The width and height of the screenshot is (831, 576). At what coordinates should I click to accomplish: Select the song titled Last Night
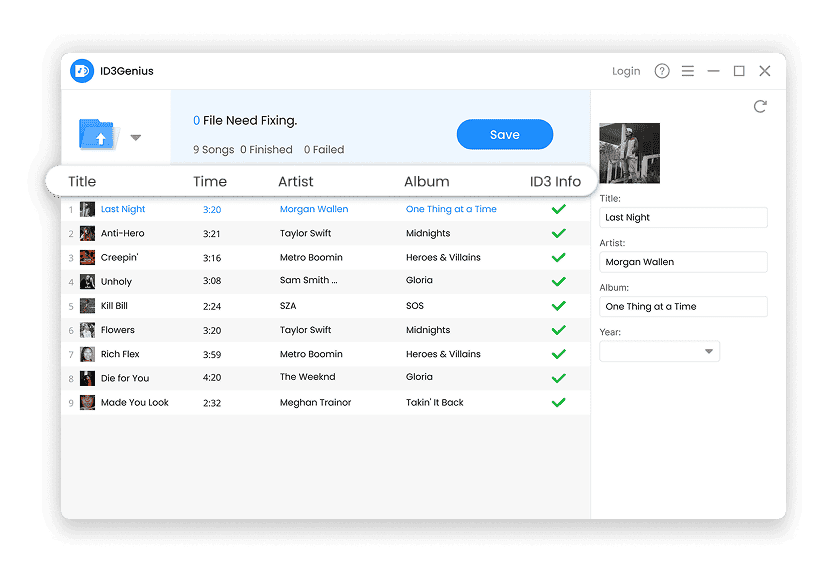pos(123,209)
